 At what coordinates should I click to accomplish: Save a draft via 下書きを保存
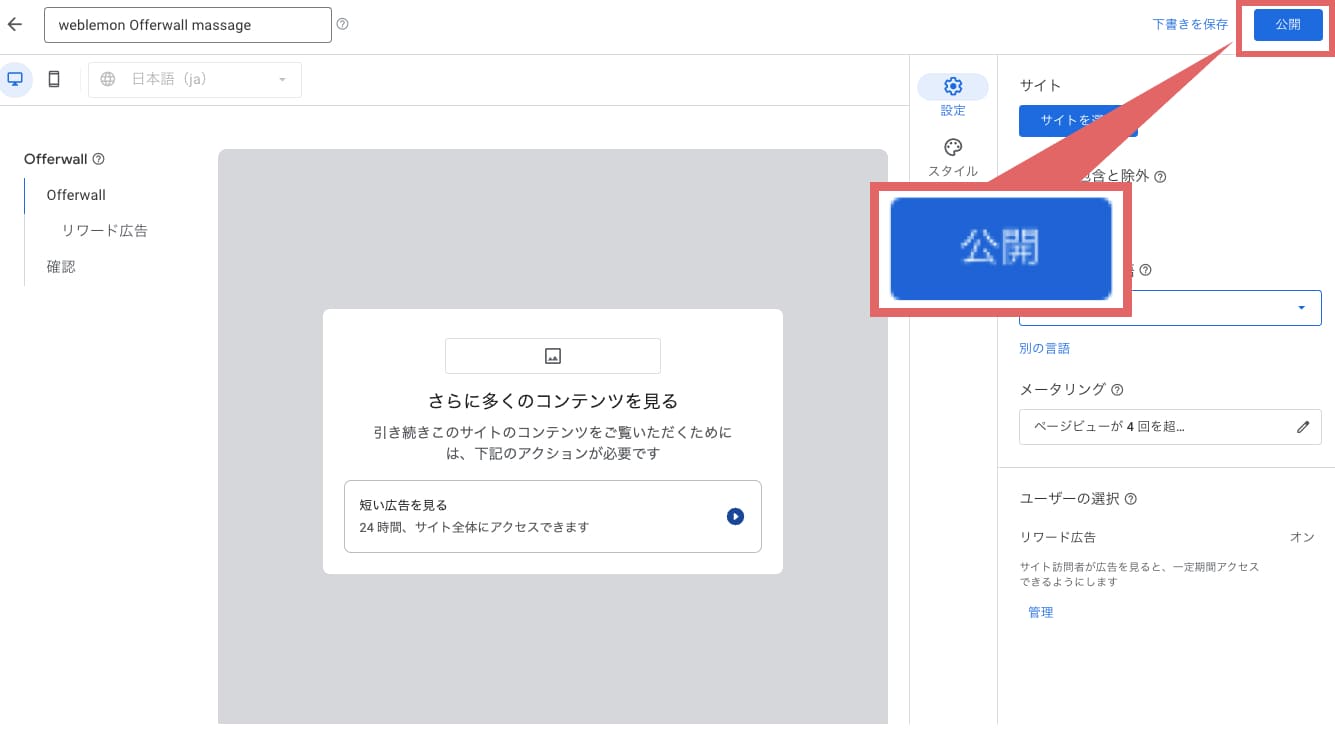1189,24
